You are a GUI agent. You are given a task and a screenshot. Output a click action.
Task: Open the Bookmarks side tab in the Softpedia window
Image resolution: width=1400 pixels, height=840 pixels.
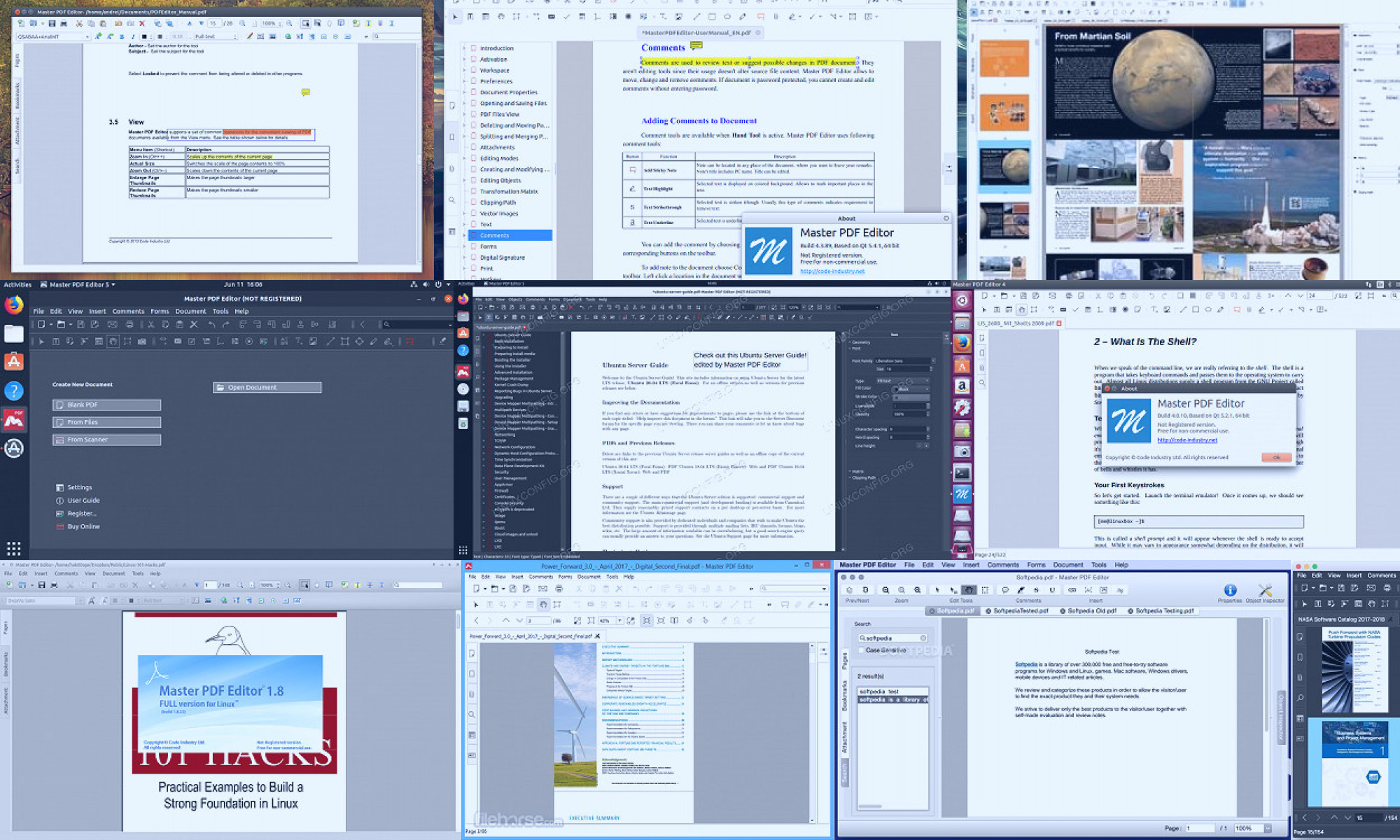(x=845, y=696)
